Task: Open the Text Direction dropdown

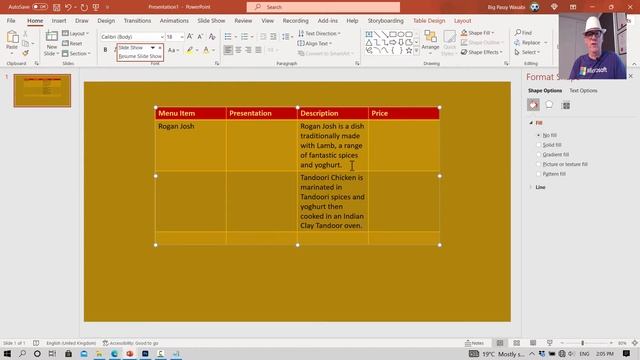Action: tap(319, 33)
